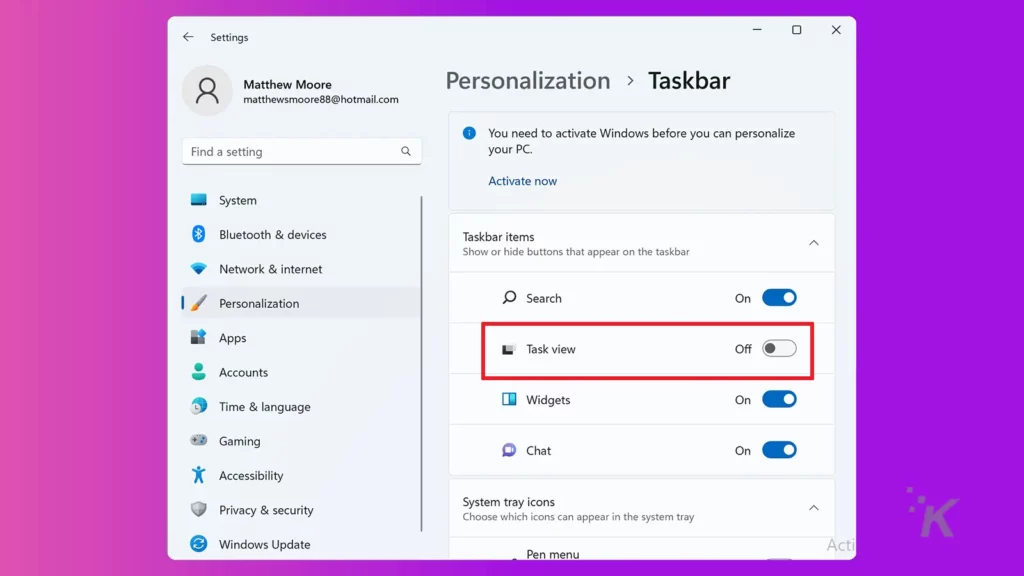Click the Network wifi icon
The height and width of the screenshot is (576, 1024).
(199, 268)
